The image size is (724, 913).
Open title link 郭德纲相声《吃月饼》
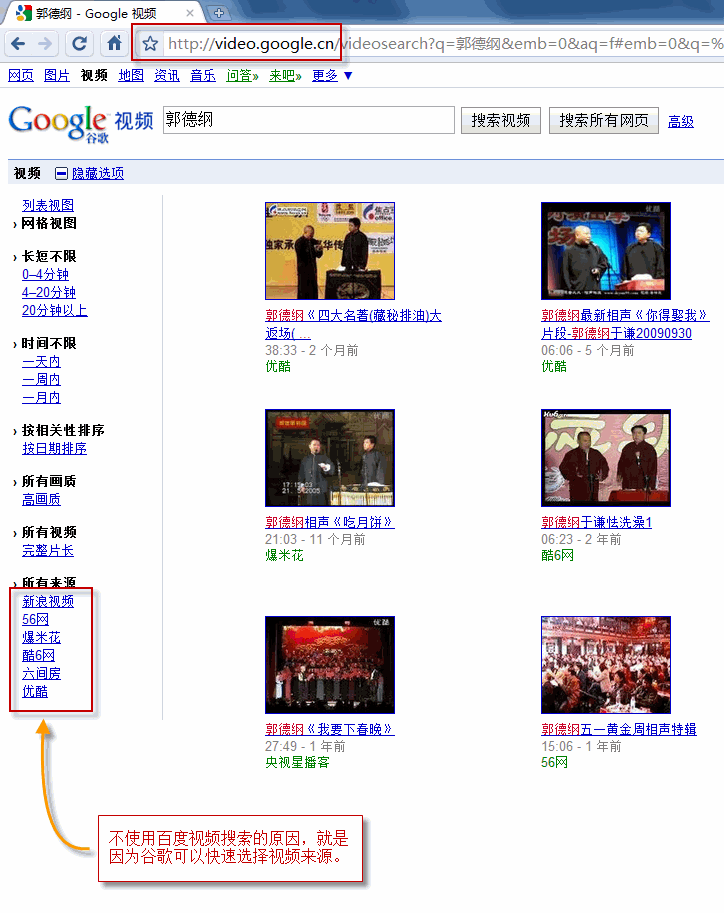tap(330, 522)
